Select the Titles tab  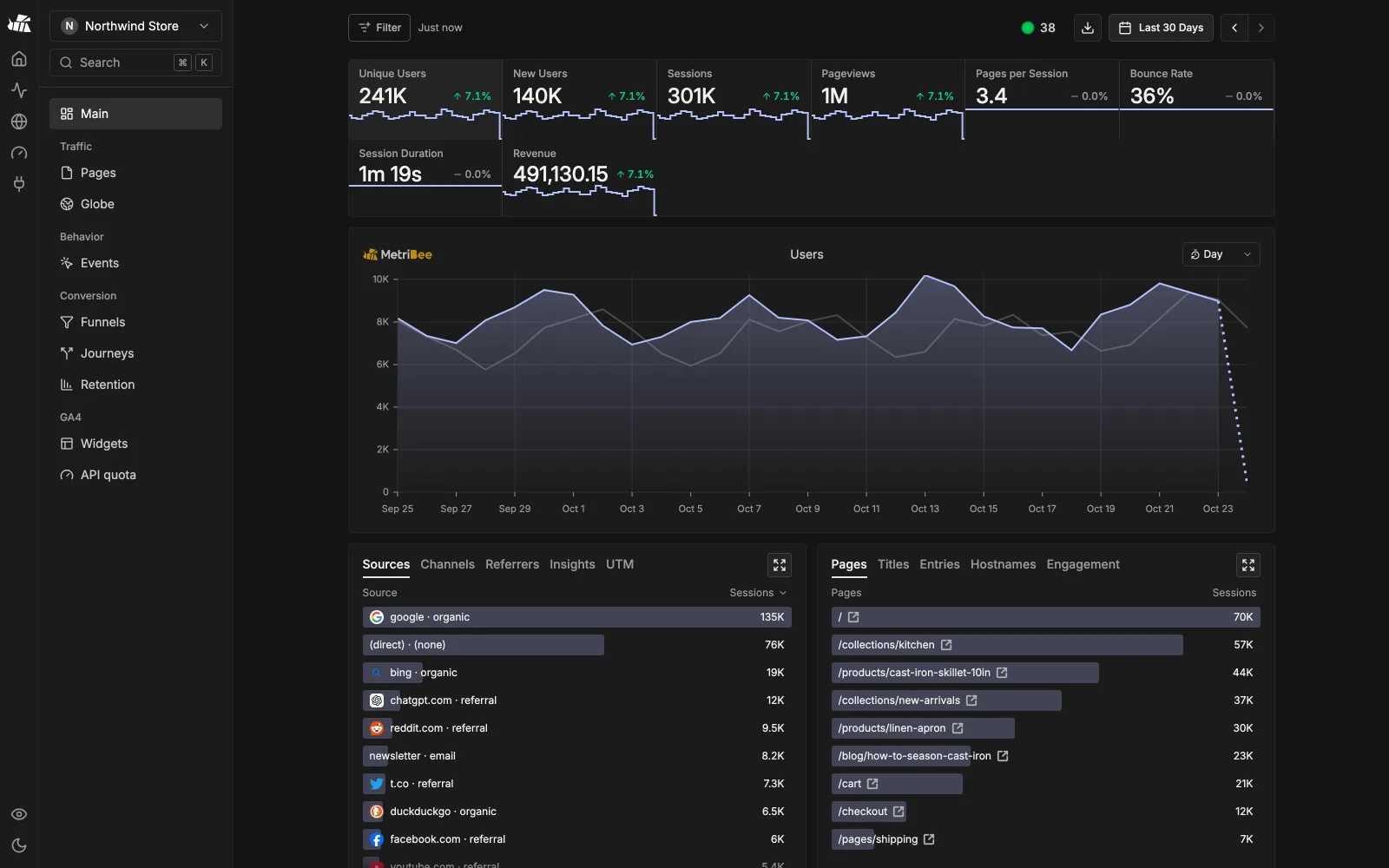click(893, 564)
